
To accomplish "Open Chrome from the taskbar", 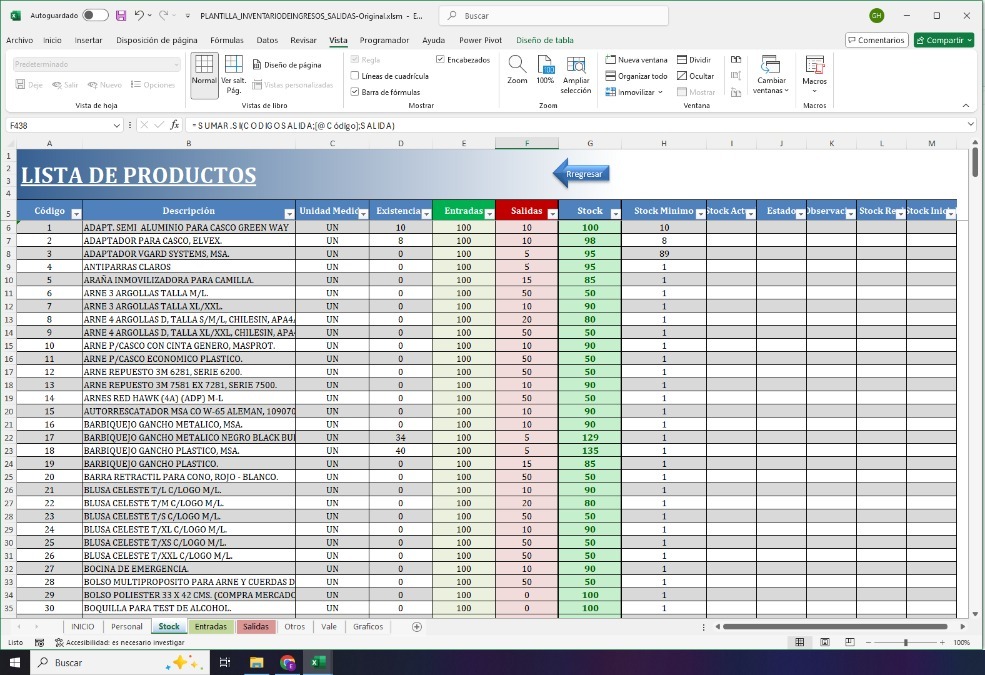I will pyautogui.click(x=288, y=662).
